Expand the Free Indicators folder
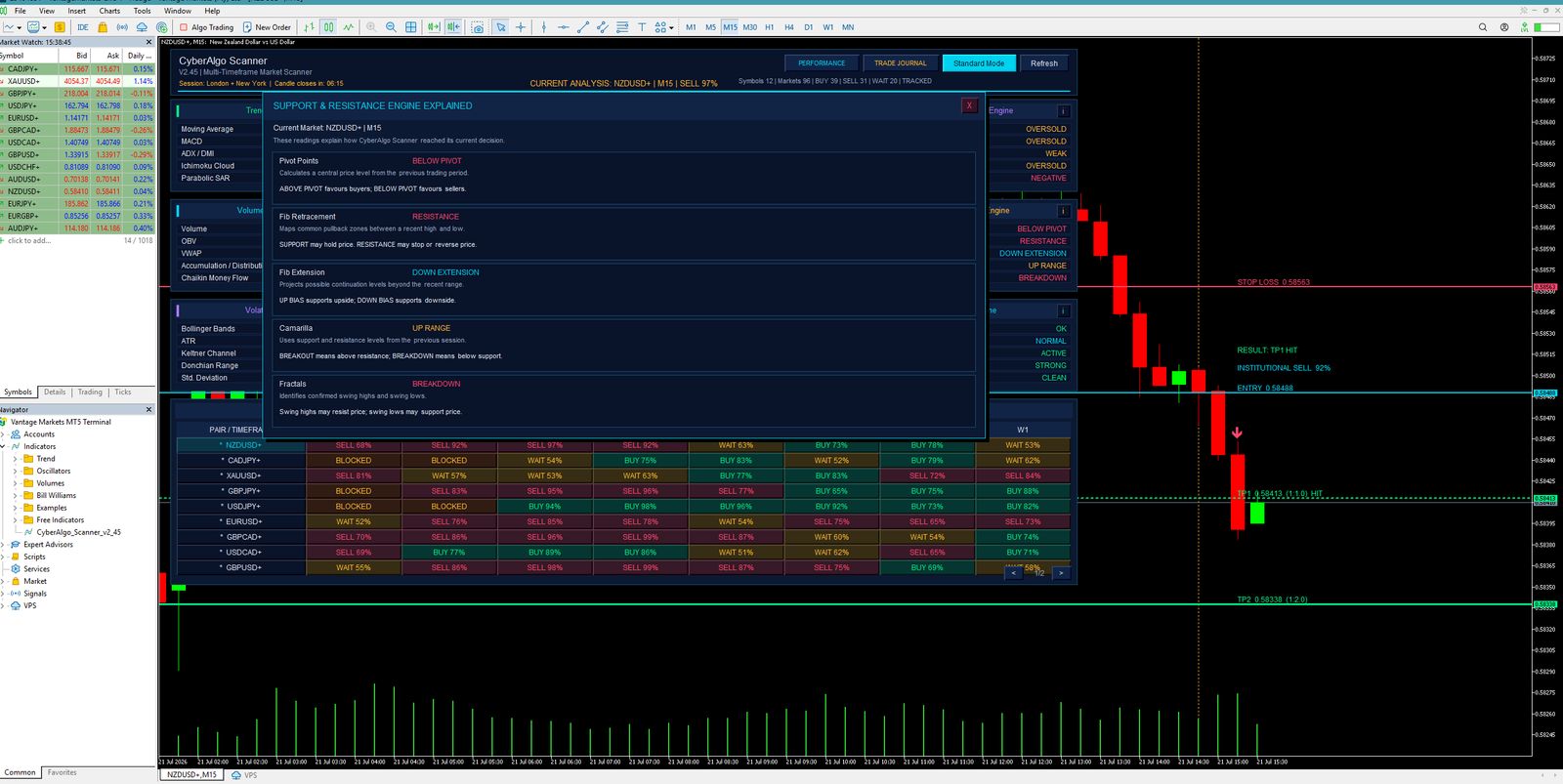Screen dimensions: 1563x784 point(16,519)
